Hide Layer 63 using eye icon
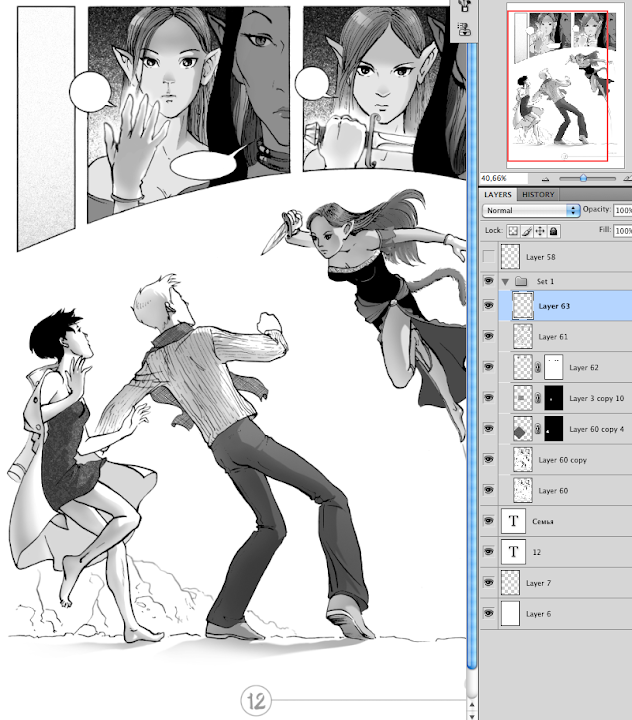632x720 pixels. 489,305
